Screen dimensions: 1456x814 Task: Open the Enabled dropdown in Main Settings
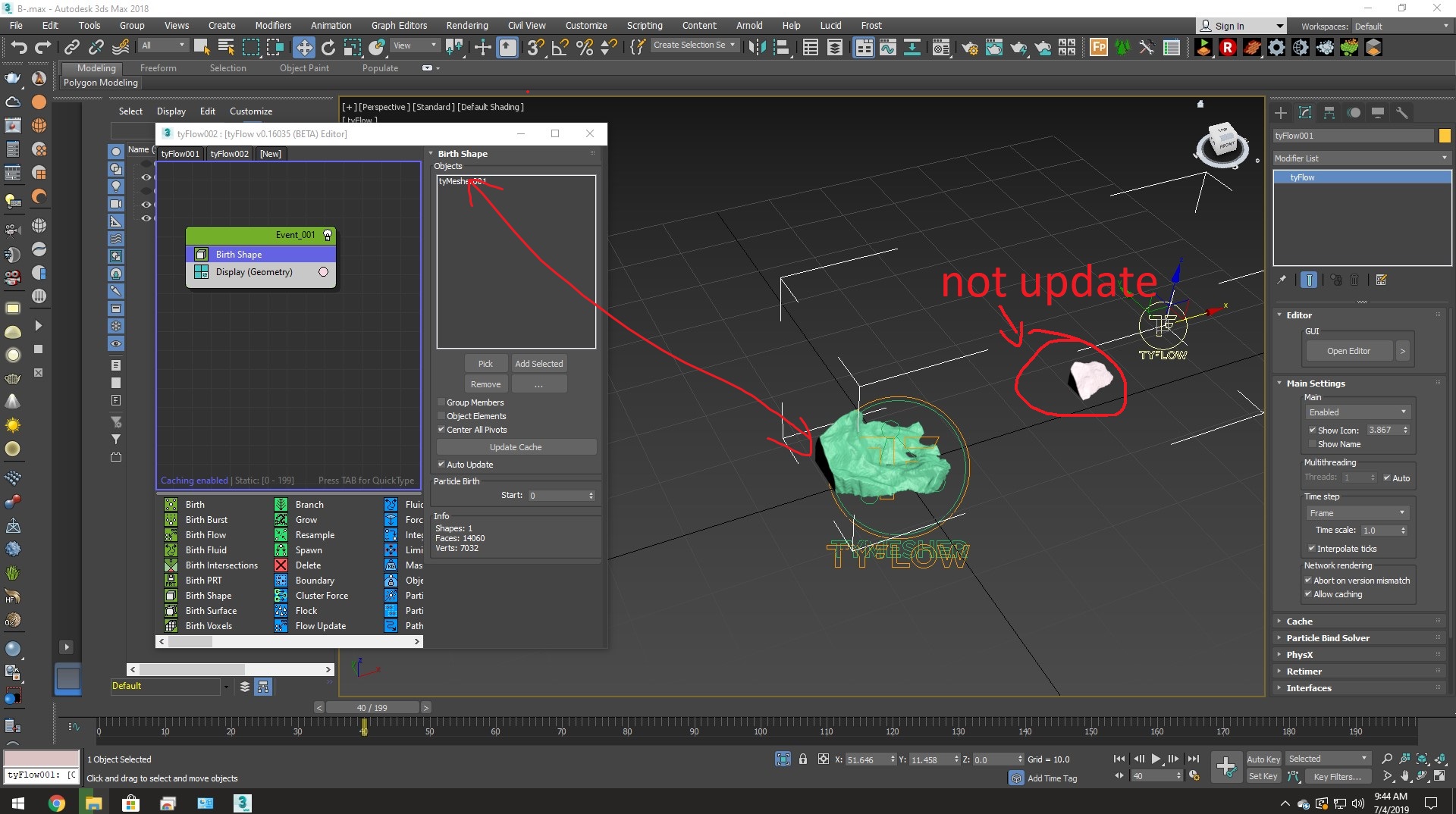(1357, 412)
